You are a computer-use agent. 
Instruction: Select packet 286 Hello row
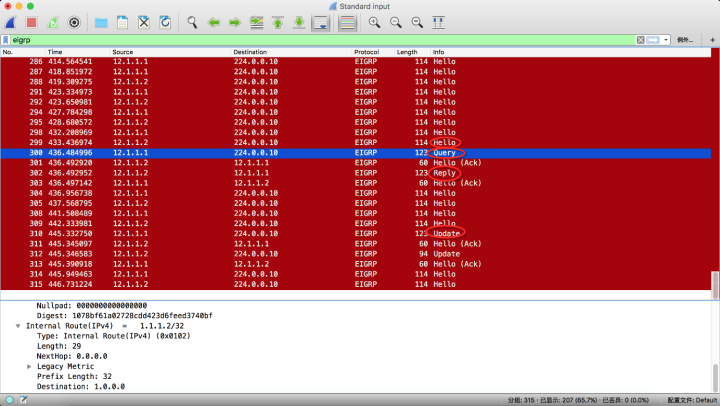click(x=356, y=62)
